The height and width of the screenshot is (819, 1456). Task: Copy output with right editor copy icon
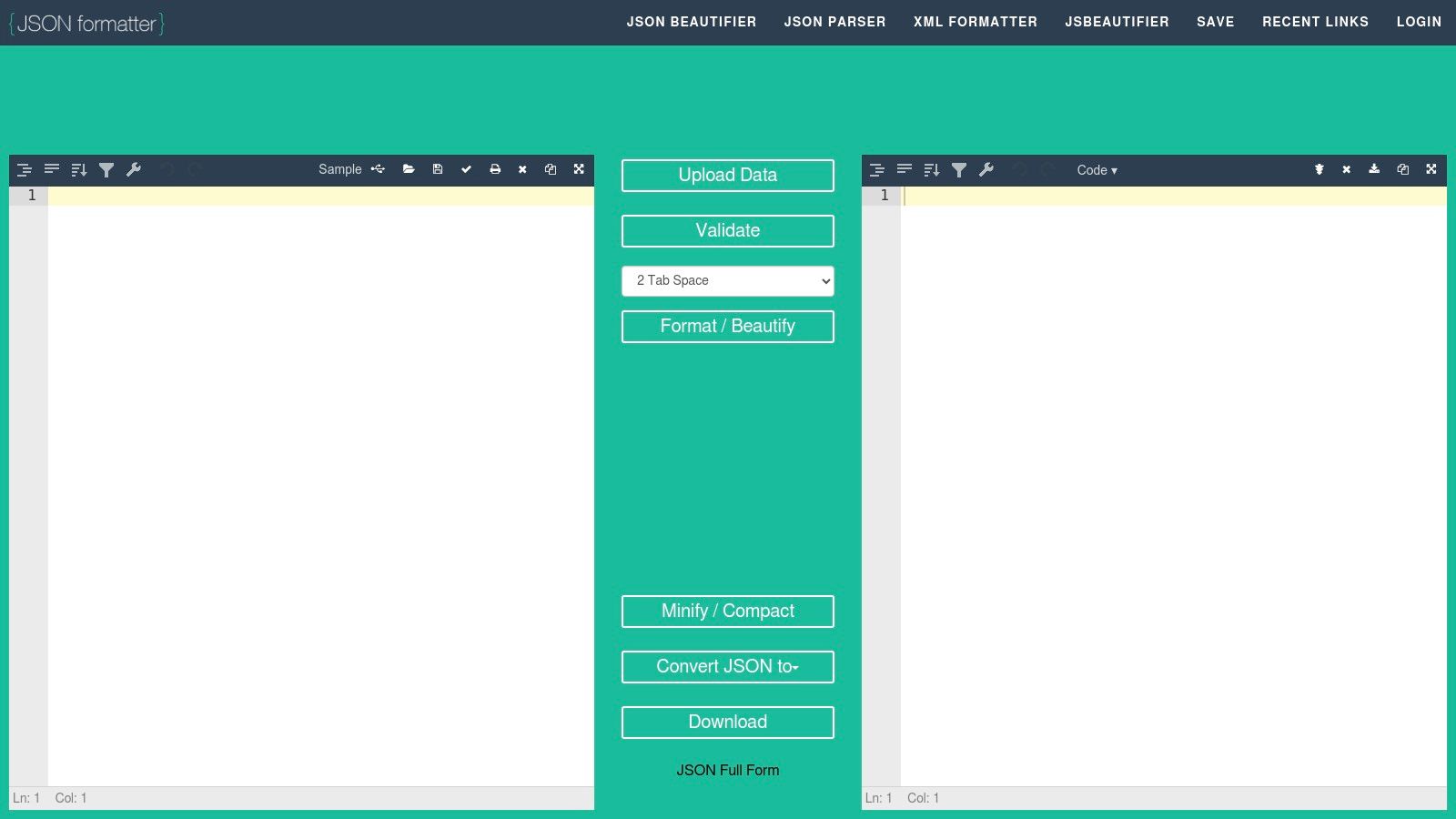1403,169
